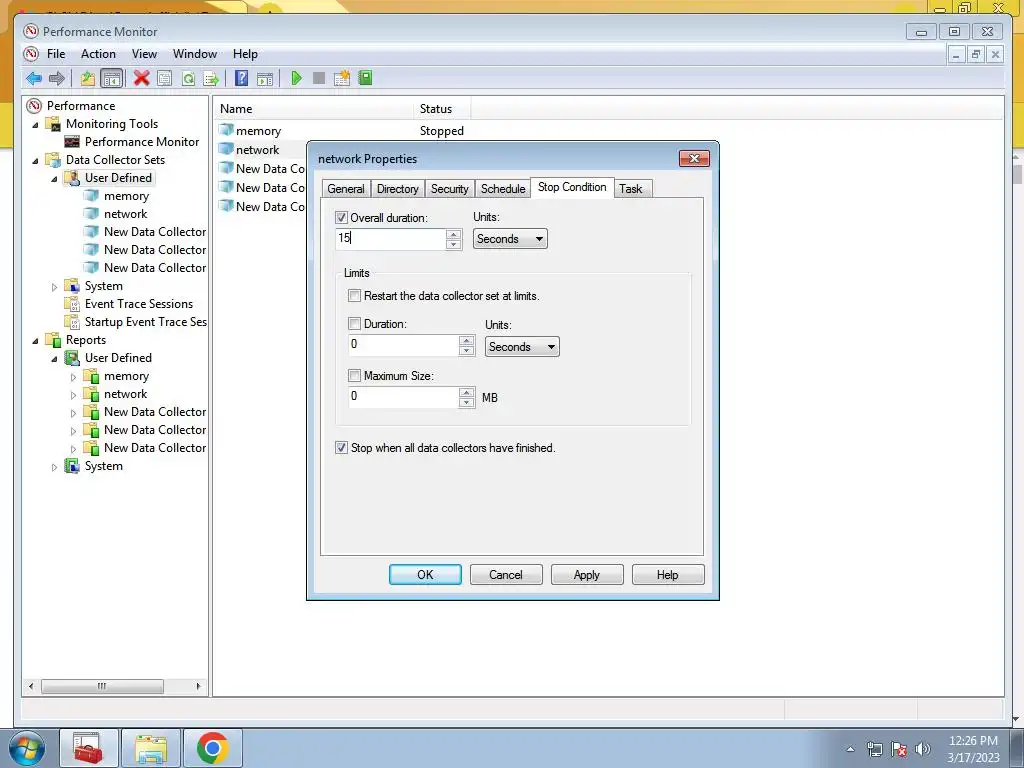Click the Forward arrow toolbar icon

[x=57, y=78]
